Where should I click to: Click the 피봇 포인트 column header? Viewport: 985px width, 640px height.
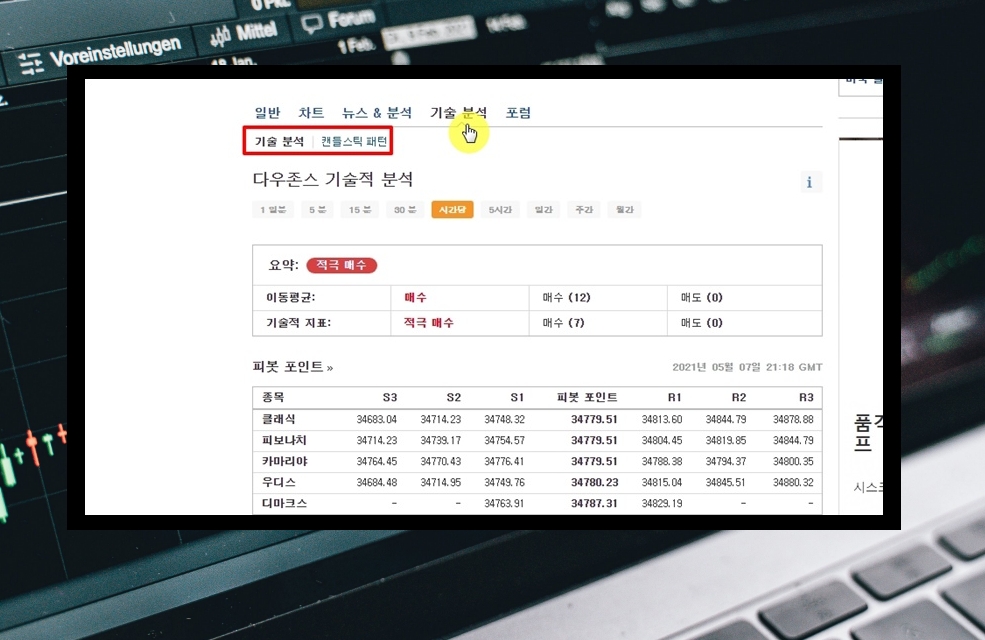(587, 397)
